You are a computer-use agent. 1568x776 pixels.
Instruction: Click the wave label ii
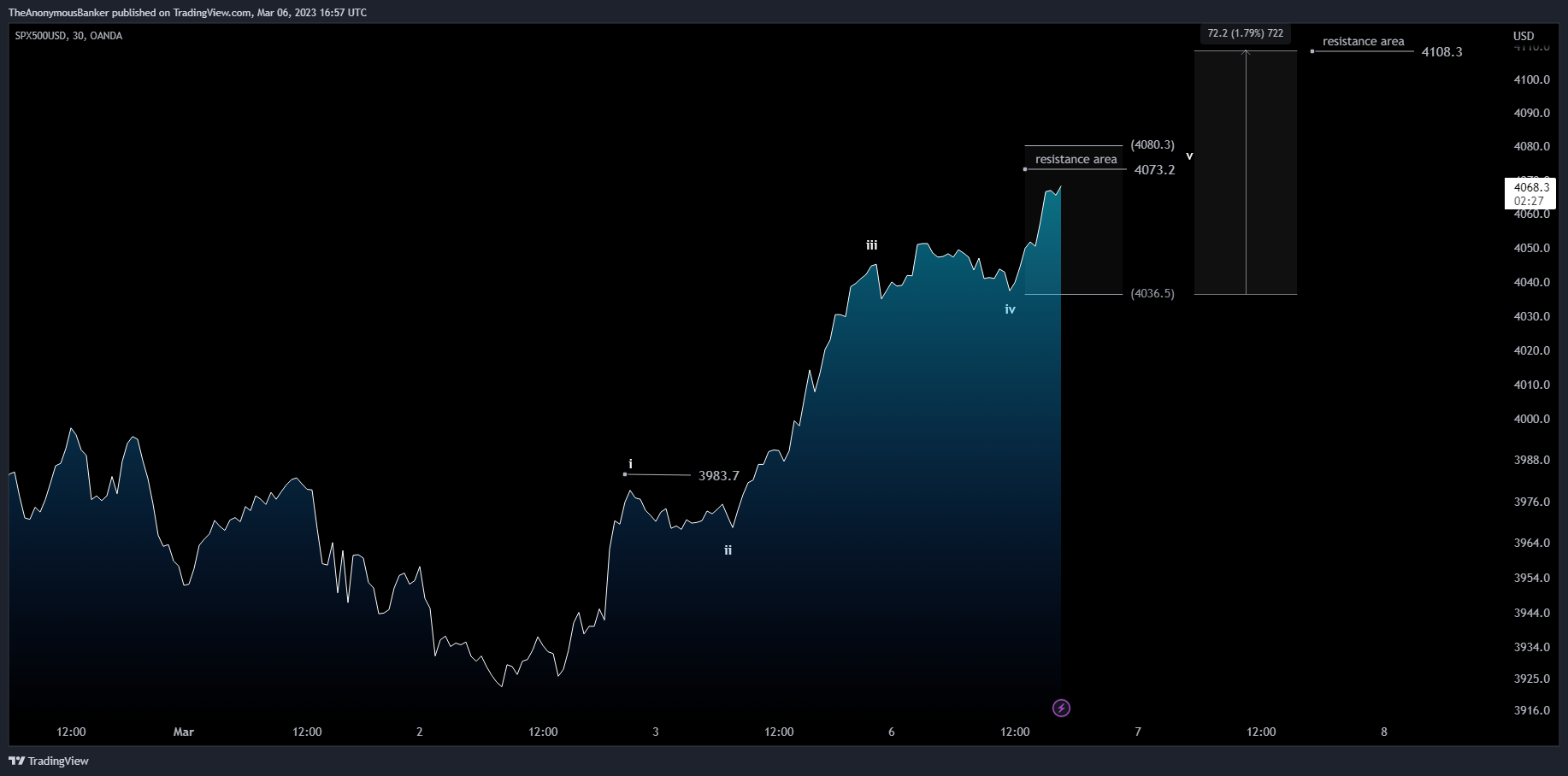tap(728, 550)
